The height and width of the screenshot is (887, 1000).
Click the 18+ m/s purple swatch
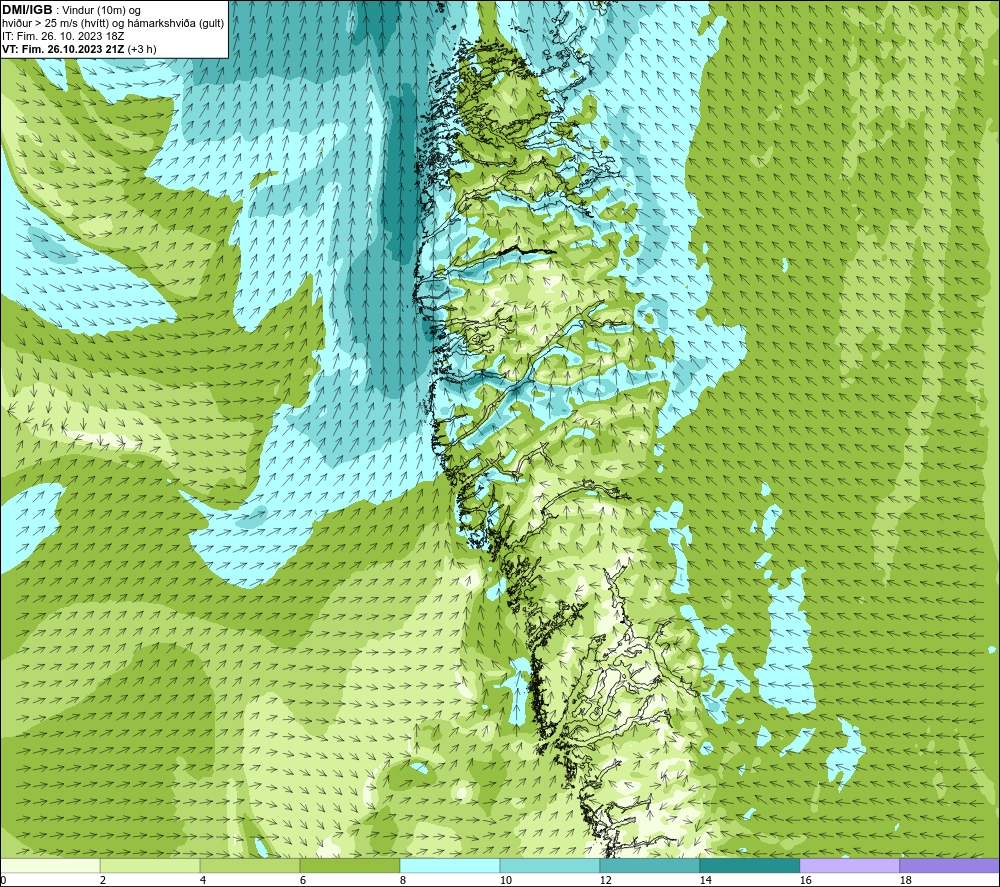click(x=950, y=865)
